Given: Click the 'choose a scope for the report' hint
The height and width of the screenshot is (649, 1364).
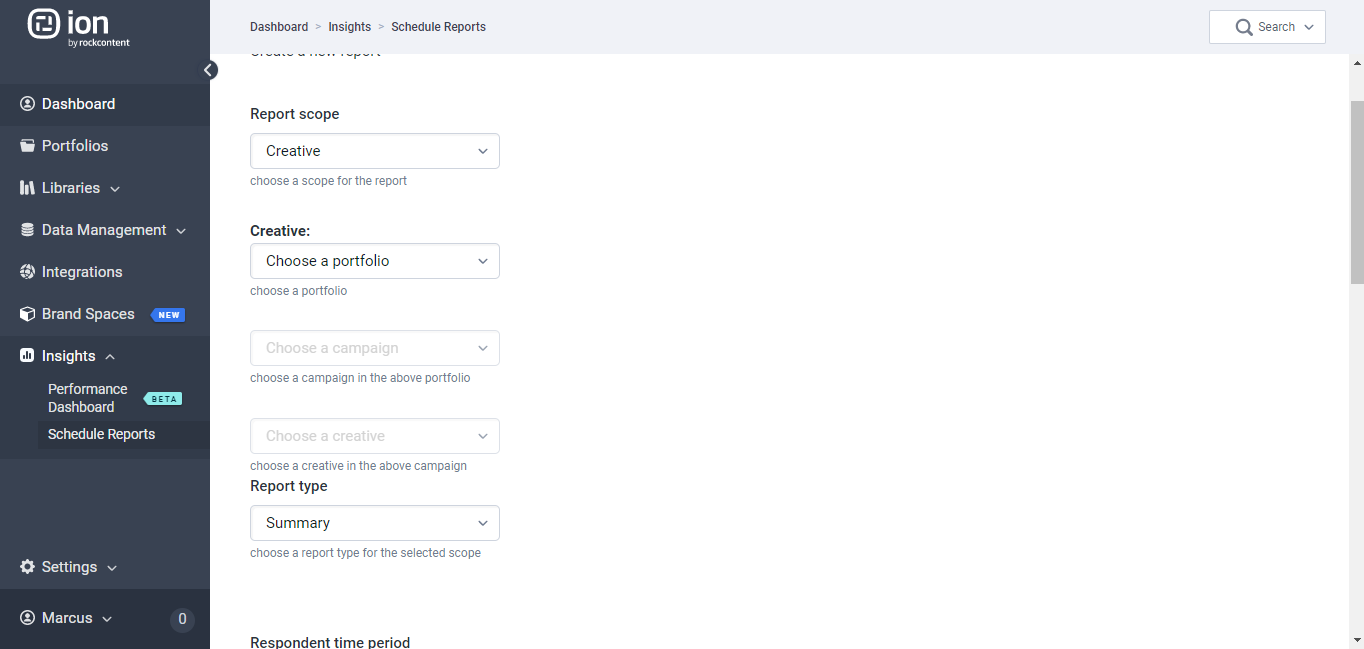Looking at the screenshot, I should coord(329,181).
